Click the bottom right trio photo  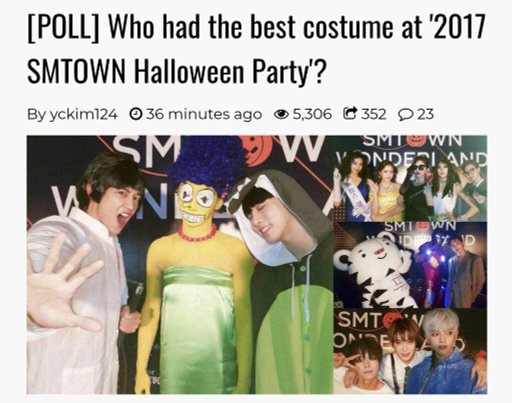(x=410, y=351)
